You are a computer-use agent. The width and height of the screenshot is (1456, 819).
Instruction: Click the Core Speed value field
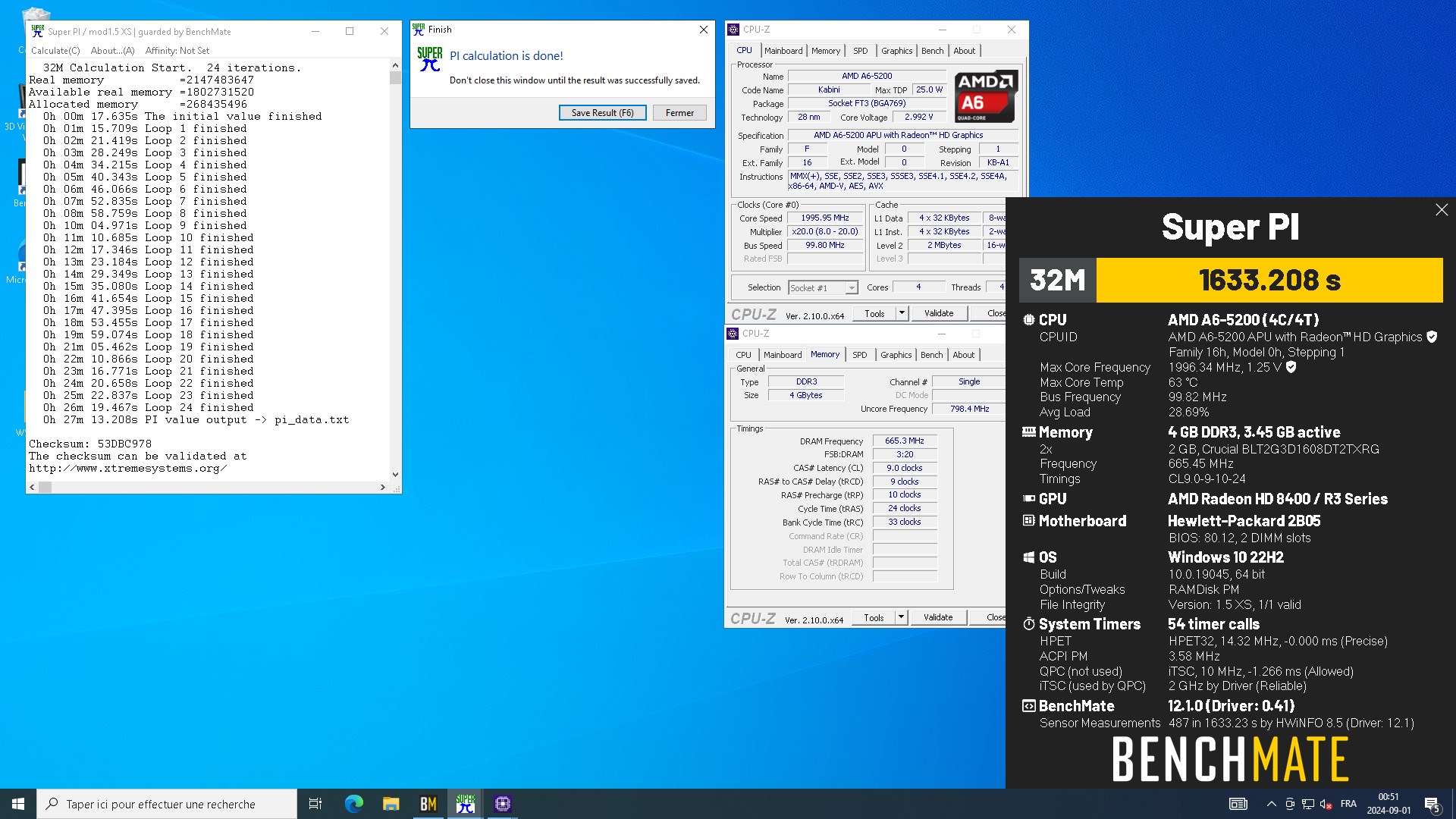(x=825, y=218)
